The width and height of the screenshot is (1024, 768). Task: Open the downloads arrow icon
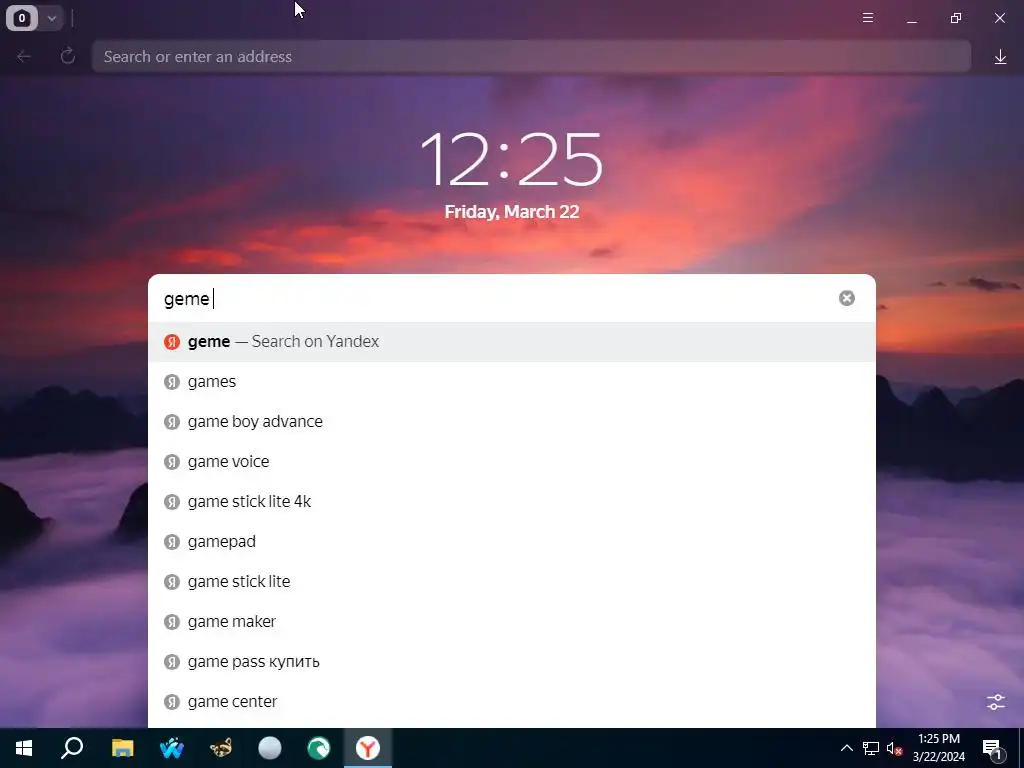pos(1000,57)
